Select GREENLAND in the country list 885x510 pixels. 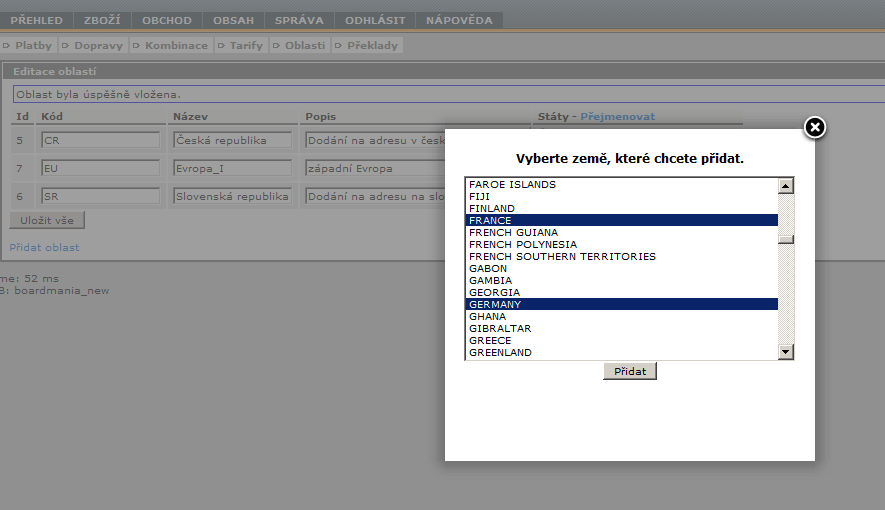(621, 353)
